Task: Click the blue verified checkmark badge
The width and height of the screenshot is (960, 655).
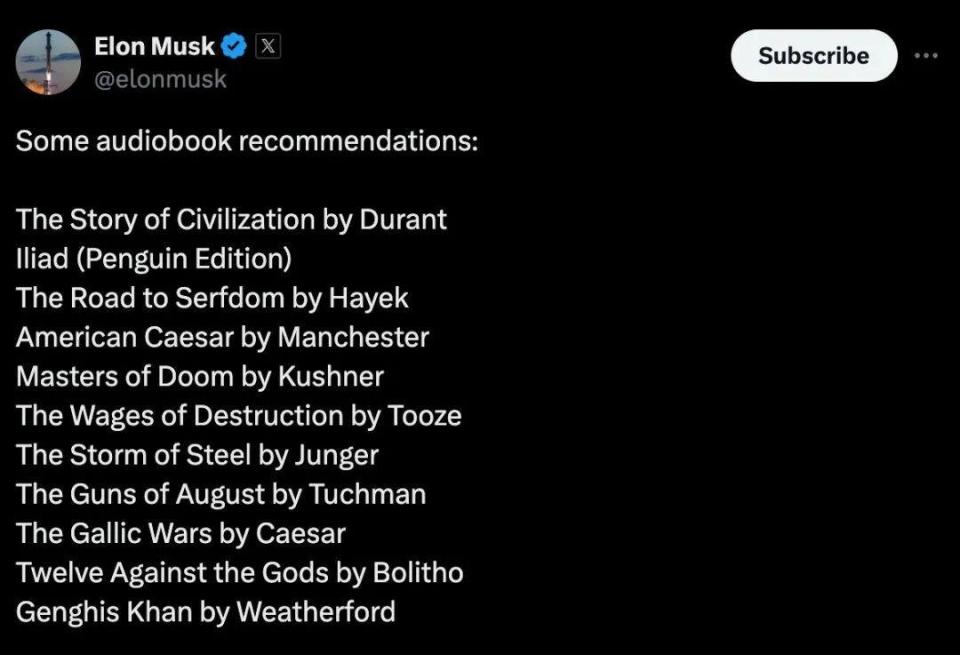Action: (x=233, y=47)
